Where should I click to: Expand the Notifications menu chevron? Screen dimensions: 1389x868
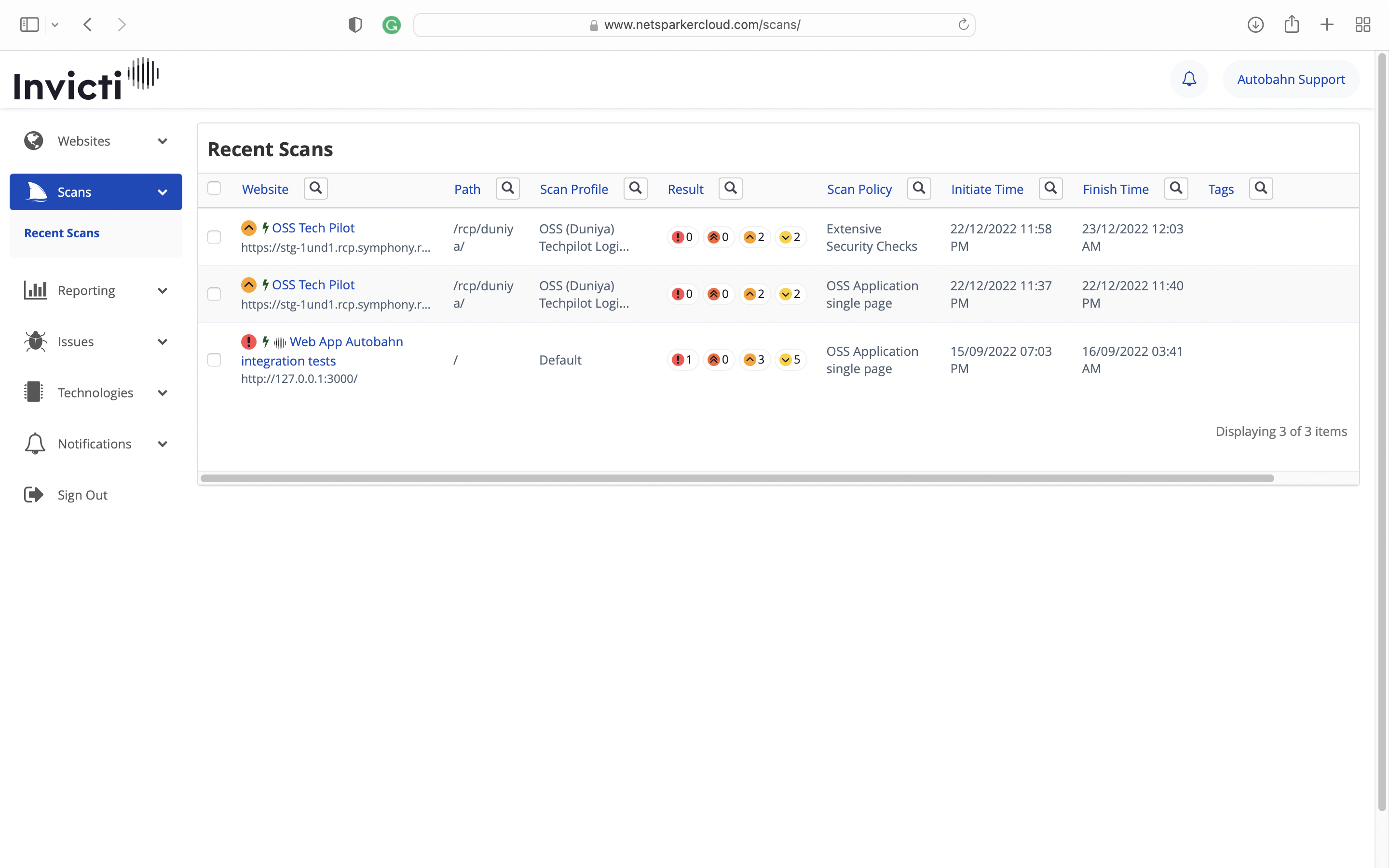click(x=163, y=444)
